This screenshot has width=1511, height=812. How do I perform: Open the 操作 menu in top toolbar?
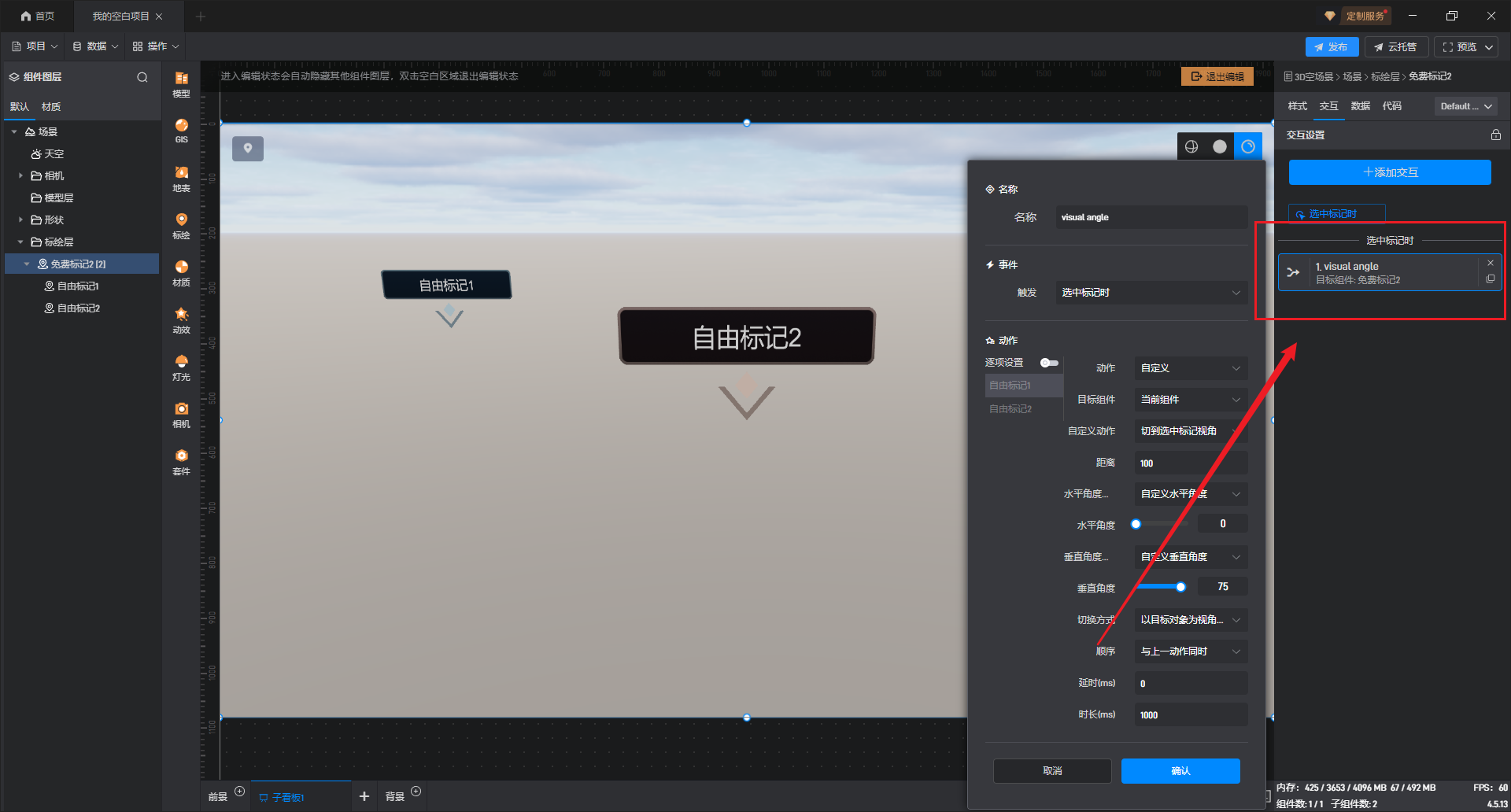pos(156,46)
